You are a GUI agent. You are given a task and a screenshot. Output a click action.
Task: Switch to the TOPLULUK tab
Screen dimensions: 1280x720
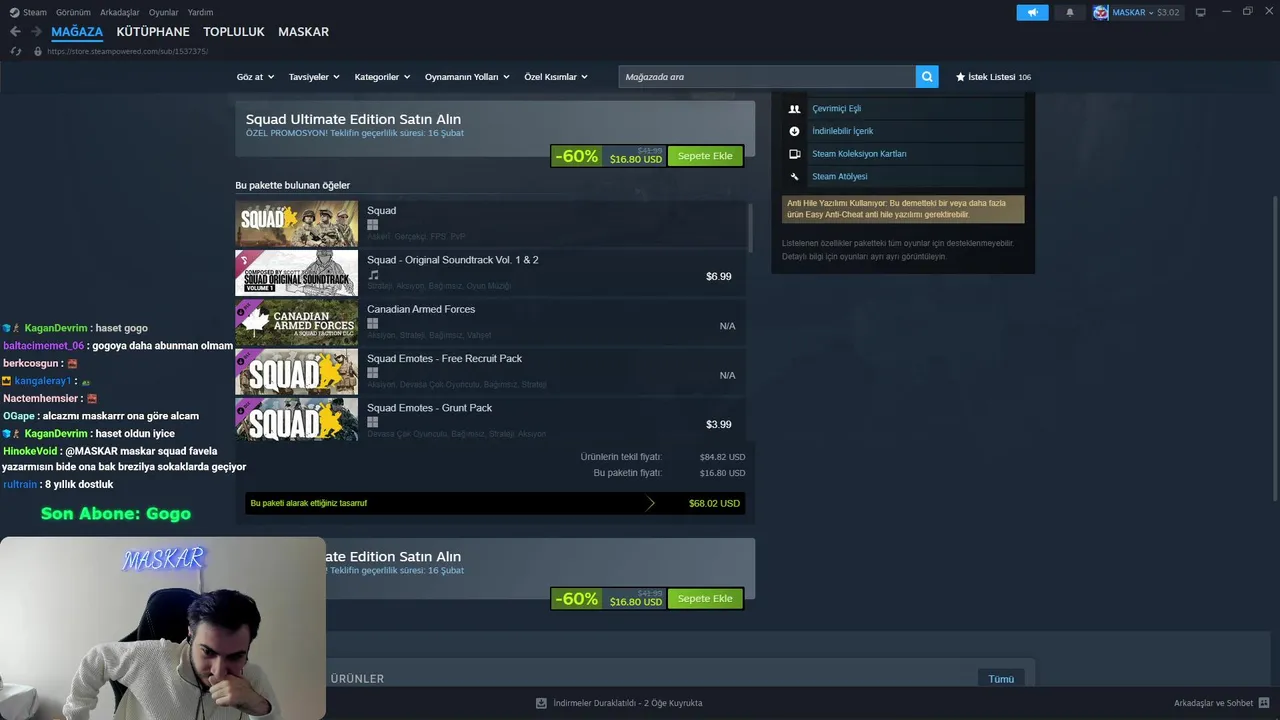[234, 32]
